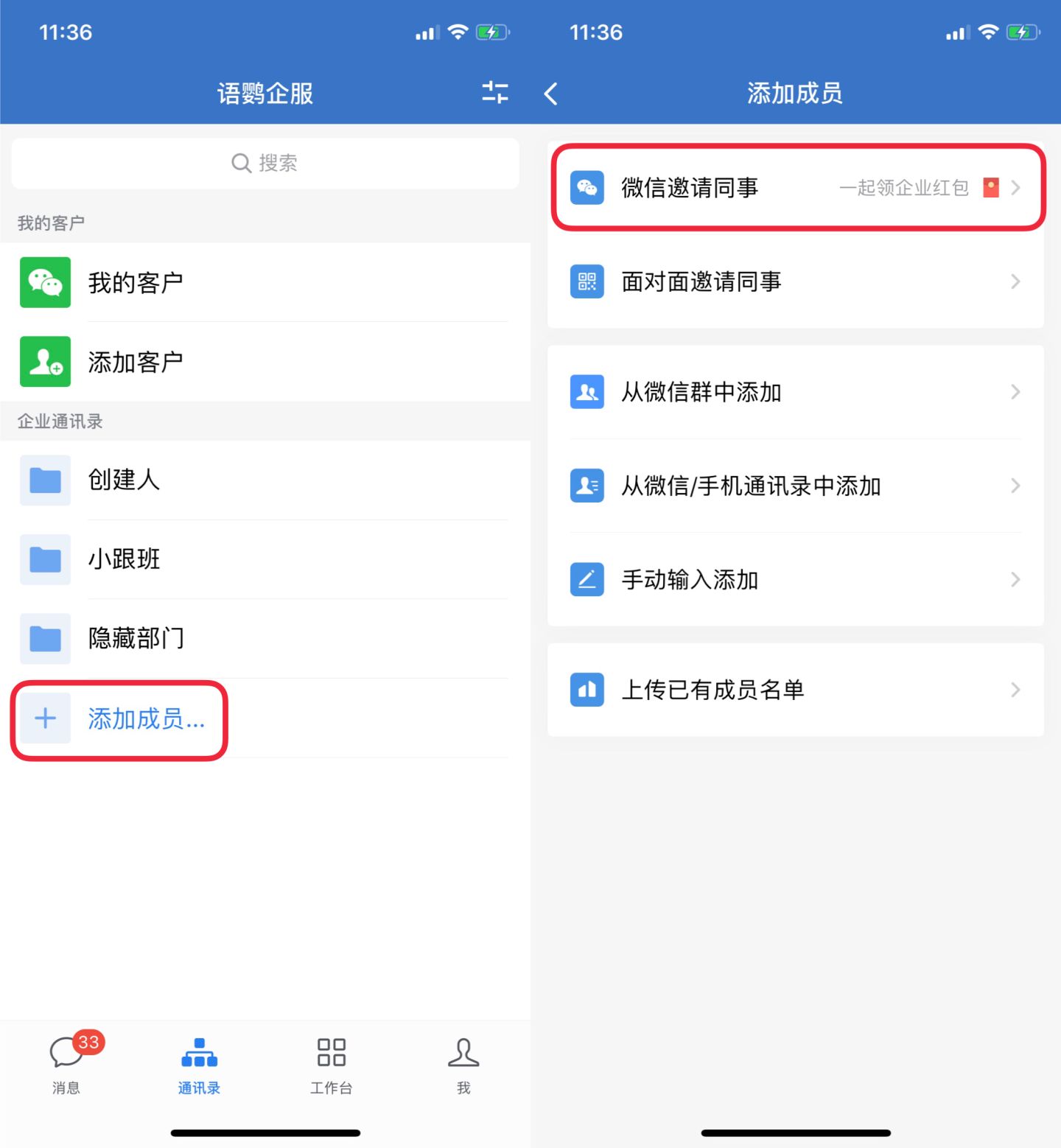Select 微信邀请同事 option
Screen dimensions: 1061x1148
(x=690, y=188)
